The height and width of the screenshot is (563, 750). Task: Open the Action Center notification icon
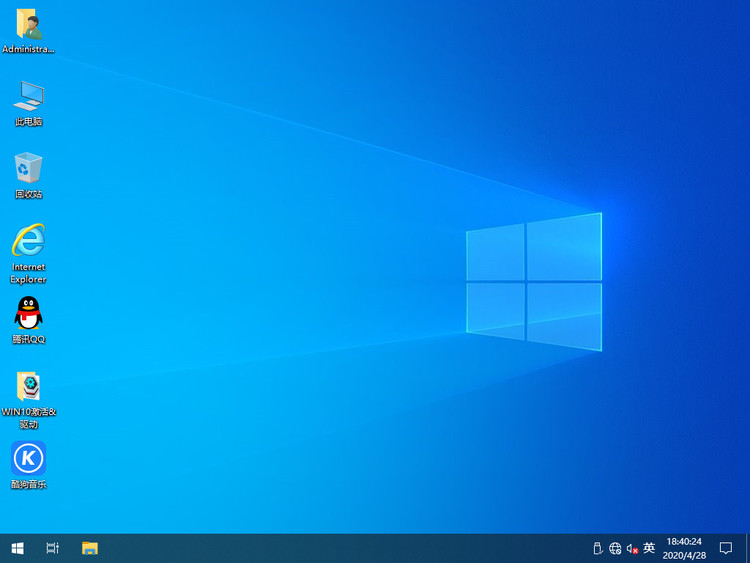click(x=726, y=548)
